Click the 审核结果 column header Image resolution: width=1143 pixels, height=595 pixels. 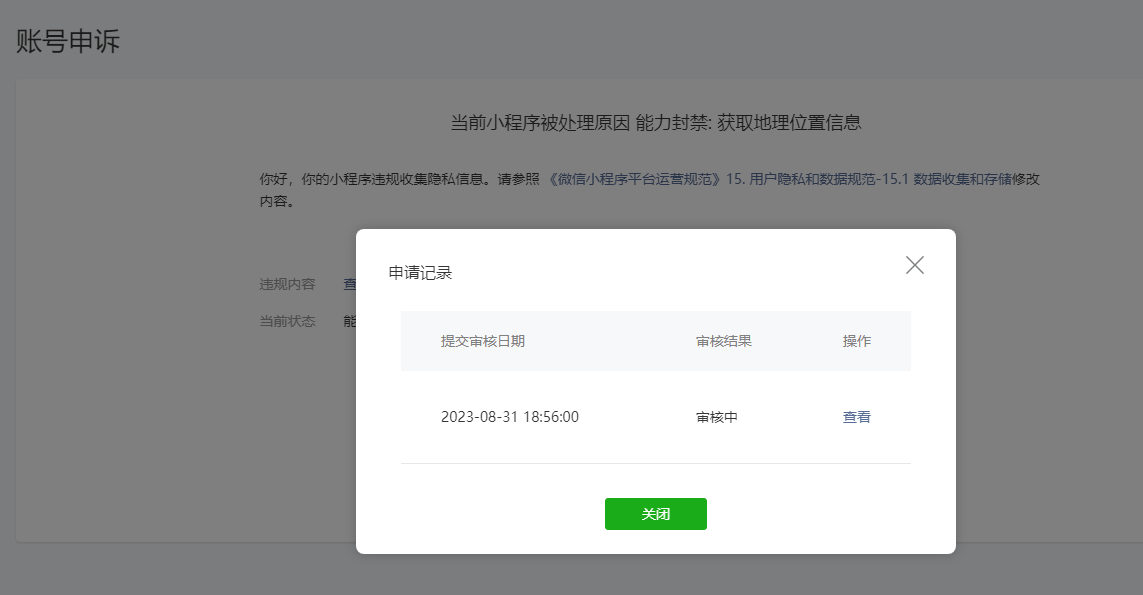723,341
